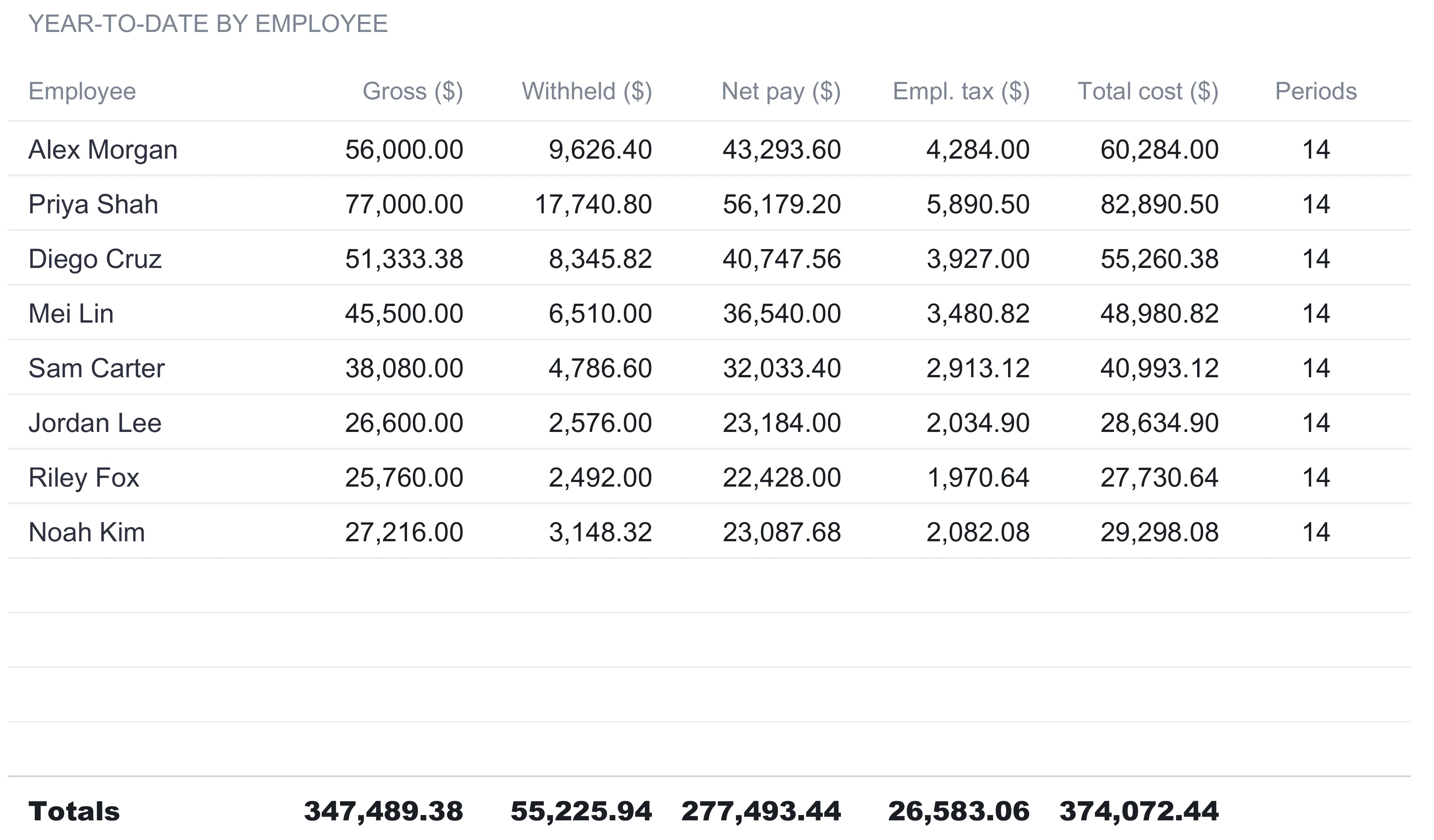Click the Employee column header
This screenshot has width=1434, height=840.
(x=82, y=92)
